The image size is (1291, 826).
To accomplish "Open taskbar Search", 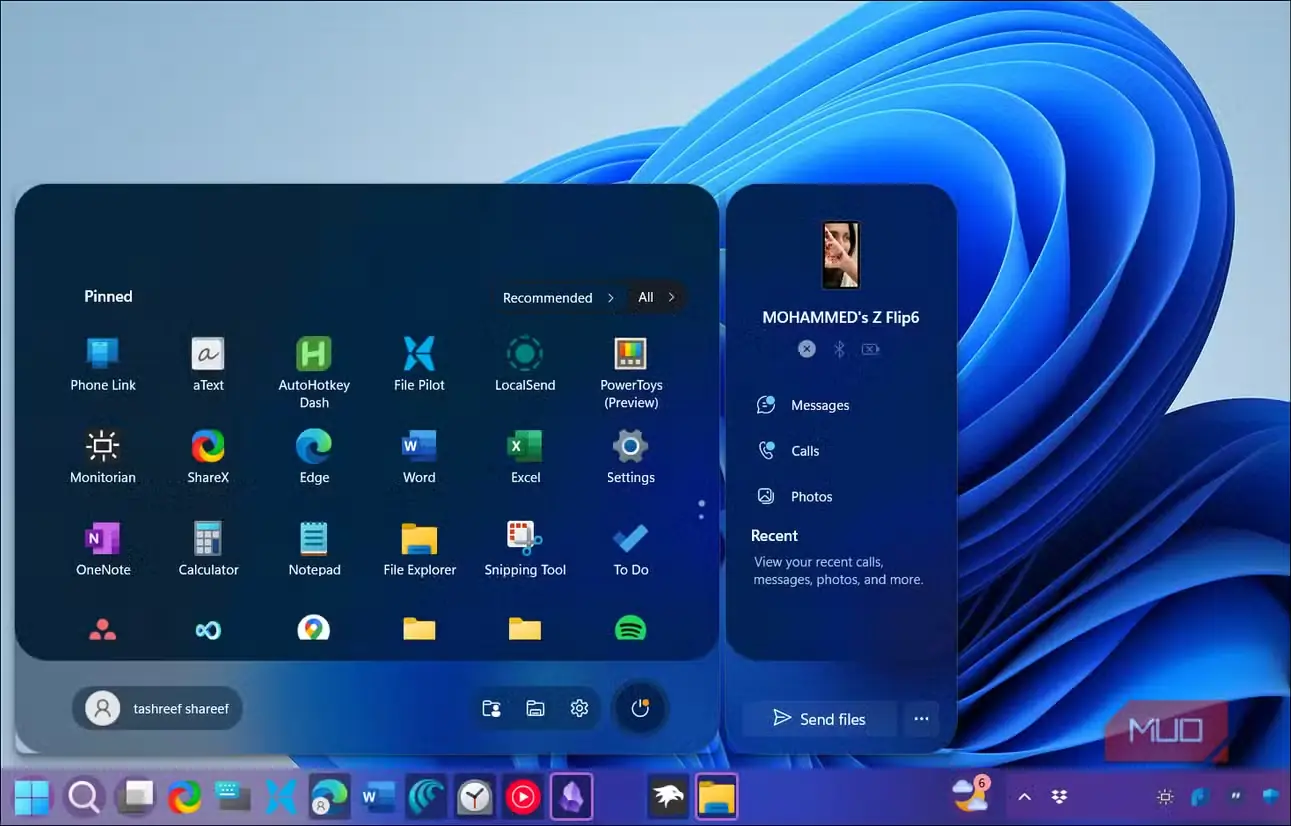I will 84,797.
